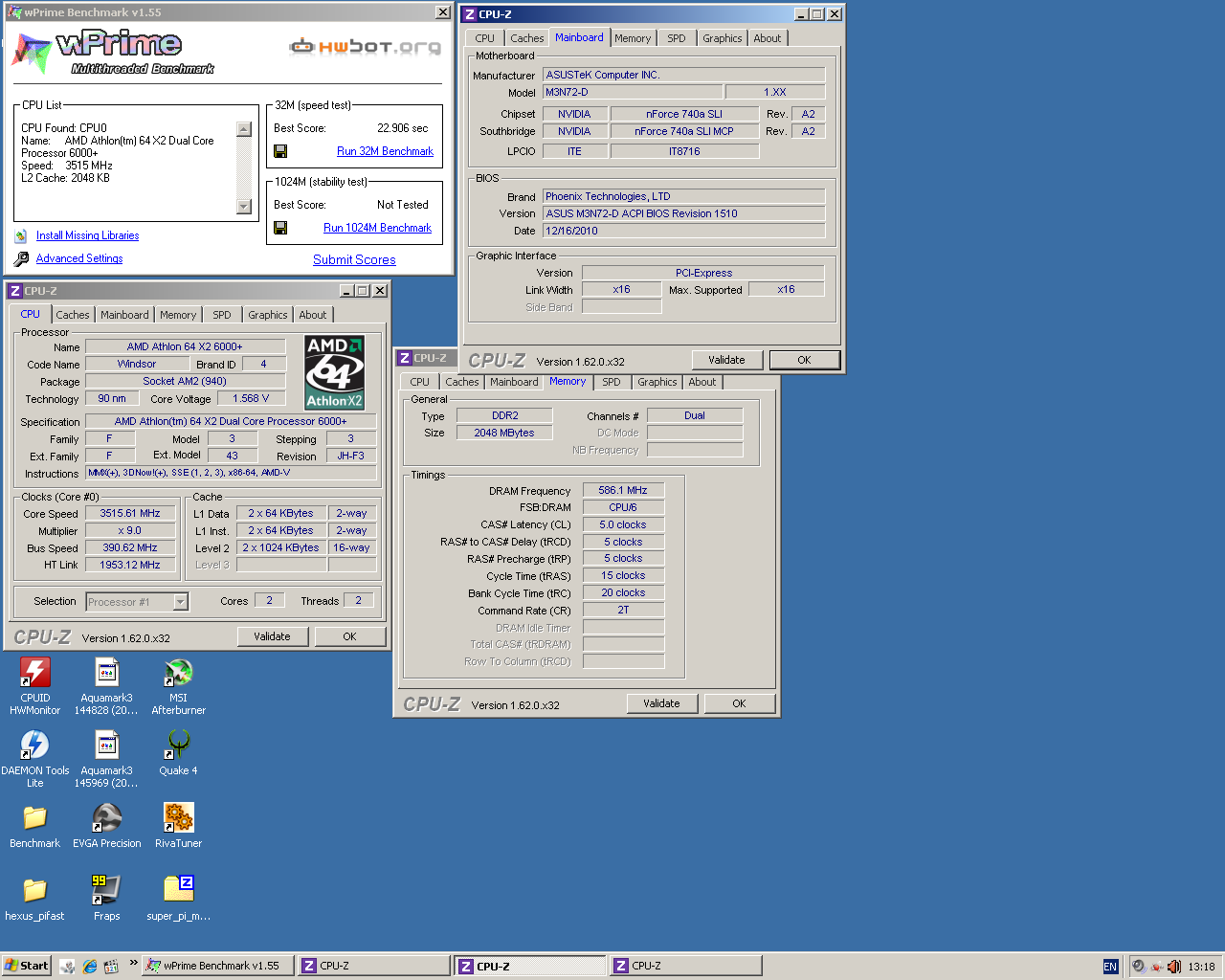The image size is (1225, 980).
Task: Click Validate in Mainboard CPU-Z window
Action: point(726,360)
